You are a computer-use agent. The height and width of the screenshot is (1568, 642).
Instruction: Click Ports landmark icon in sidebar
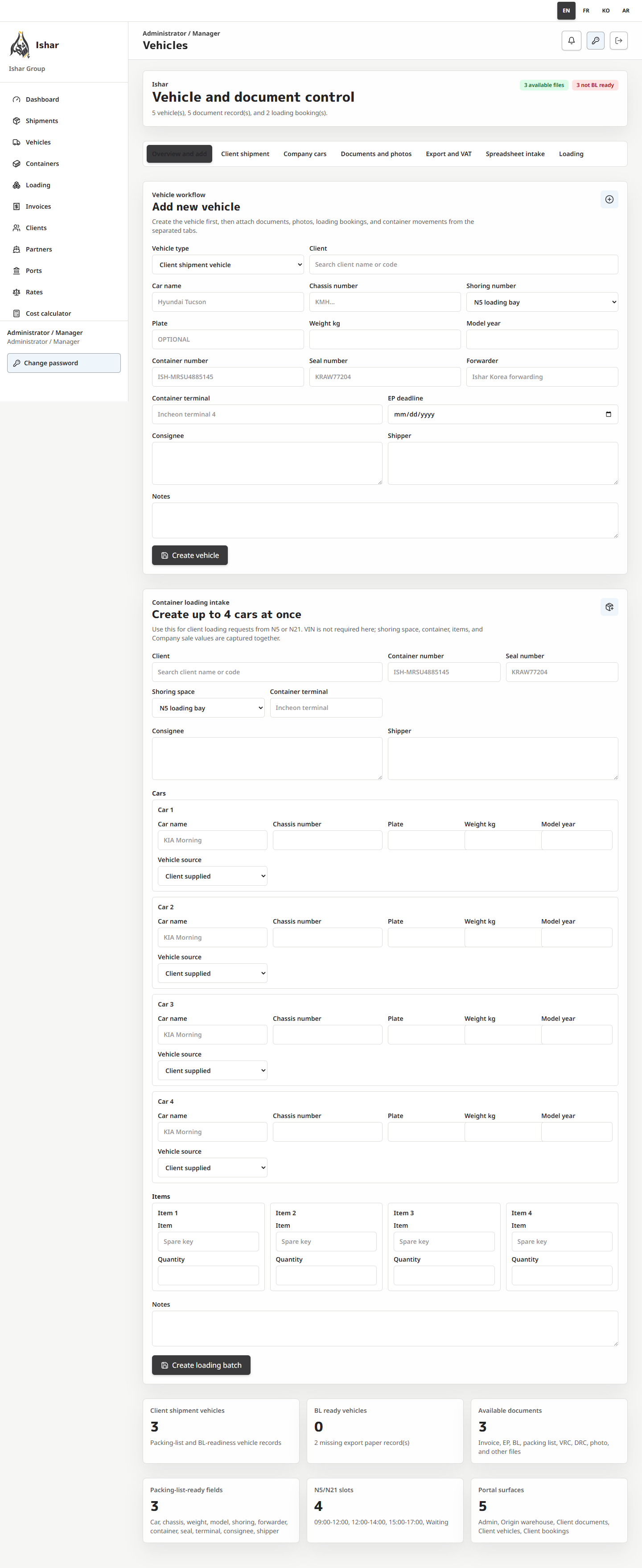16,270
